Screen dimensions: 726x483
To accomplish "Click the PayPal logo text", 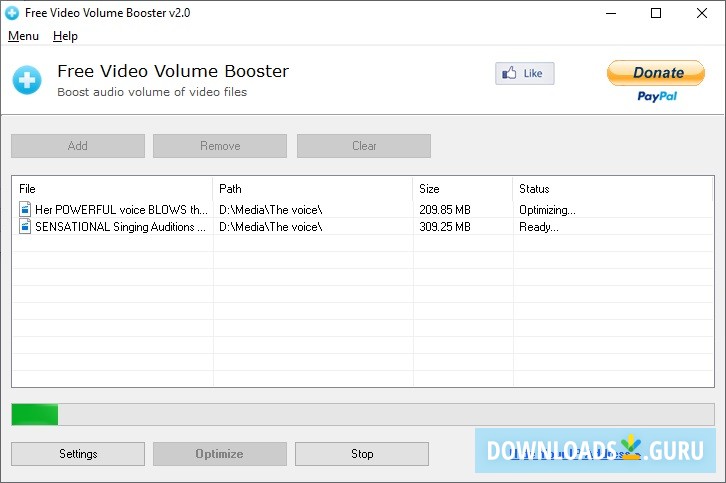I will coord(657,96).
